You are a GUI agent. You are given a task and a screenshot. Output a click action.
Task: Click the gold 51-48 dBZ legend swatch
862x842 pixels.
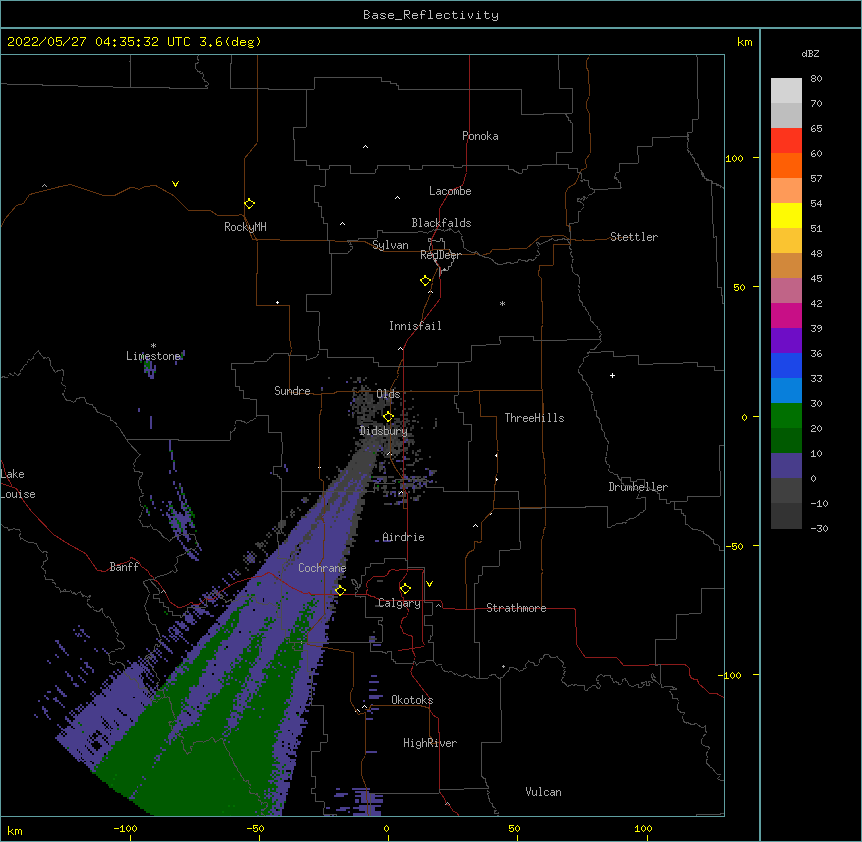tap(786, 241)
